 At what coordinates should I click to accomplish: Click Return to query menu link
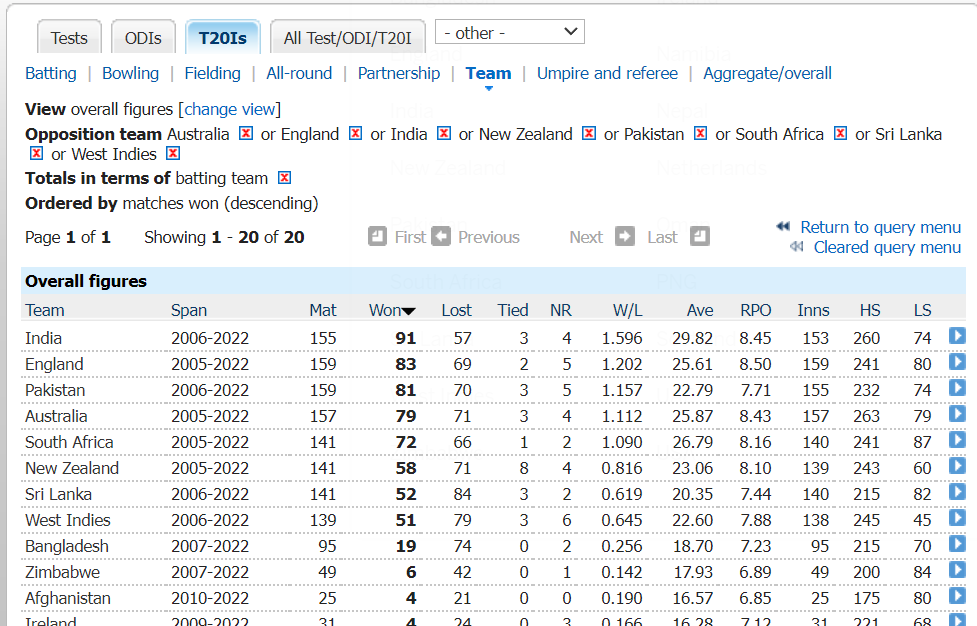tap(880, 227)
